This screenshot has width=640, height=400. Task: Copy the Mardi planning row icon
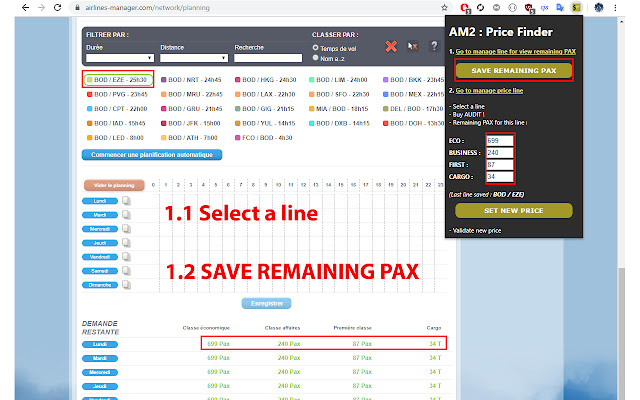(127, 215)
